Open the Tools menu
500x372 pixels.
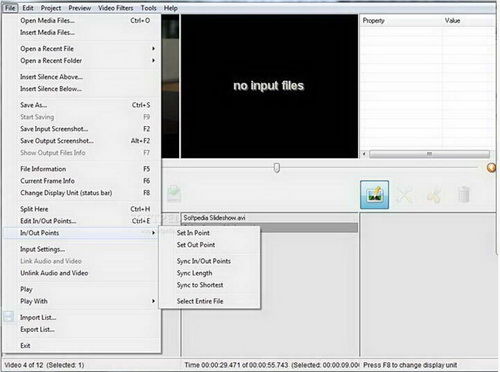coord(148,8)
